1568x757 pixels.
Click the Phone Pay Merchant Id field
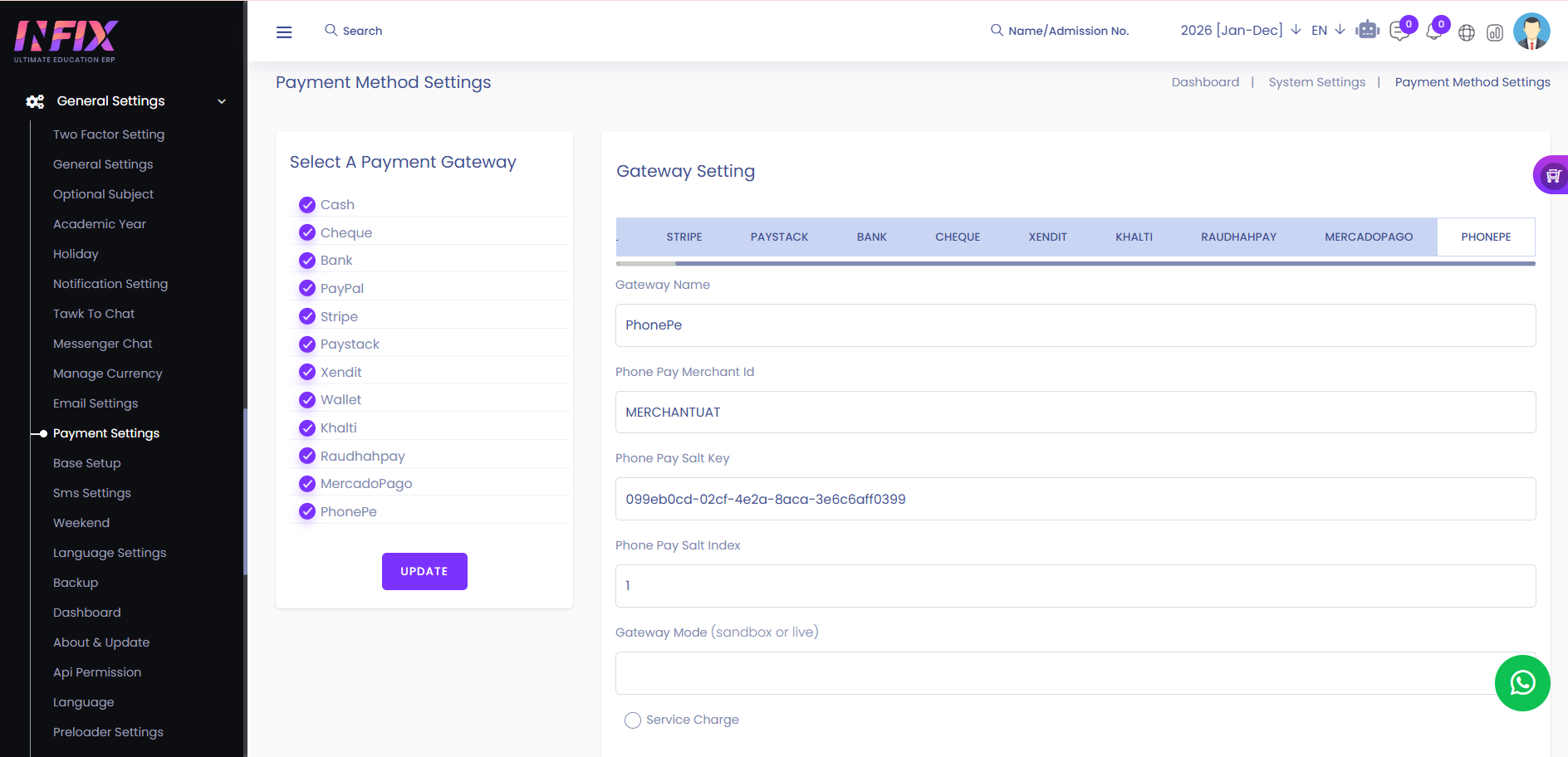click(1076, 413)
